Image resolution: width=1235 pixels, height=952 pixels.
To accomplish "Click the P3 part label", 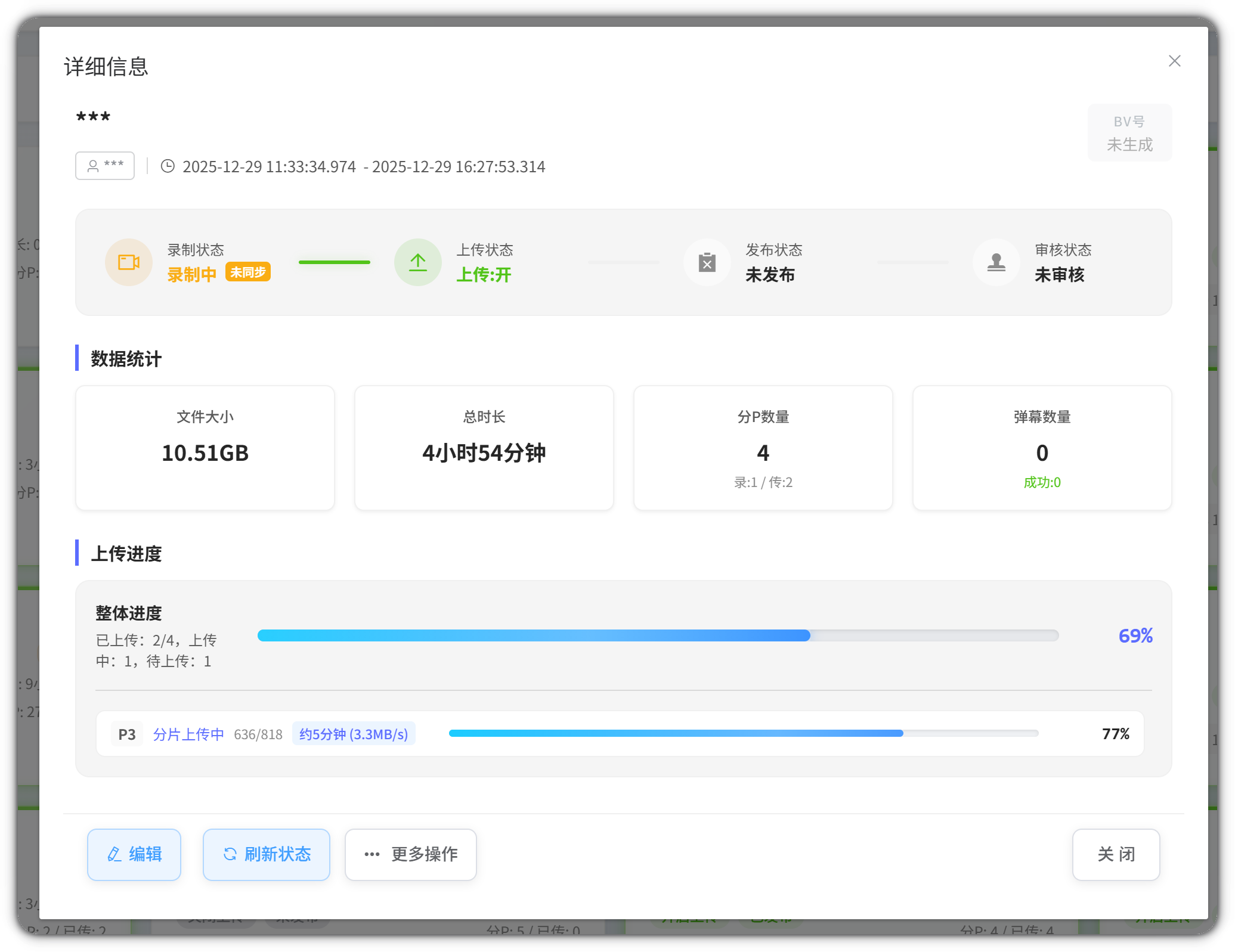I will [x=126, y=734].
